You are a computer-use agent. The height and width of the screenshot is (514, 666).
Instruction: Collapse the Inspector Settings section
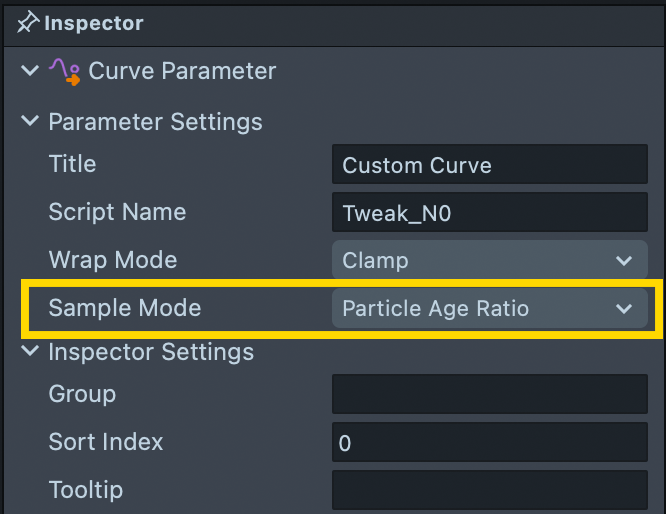[28, 352]
